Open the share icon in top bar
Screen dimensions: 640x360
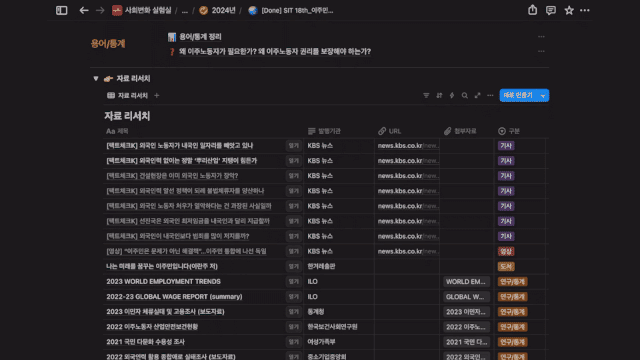point(532,10)
